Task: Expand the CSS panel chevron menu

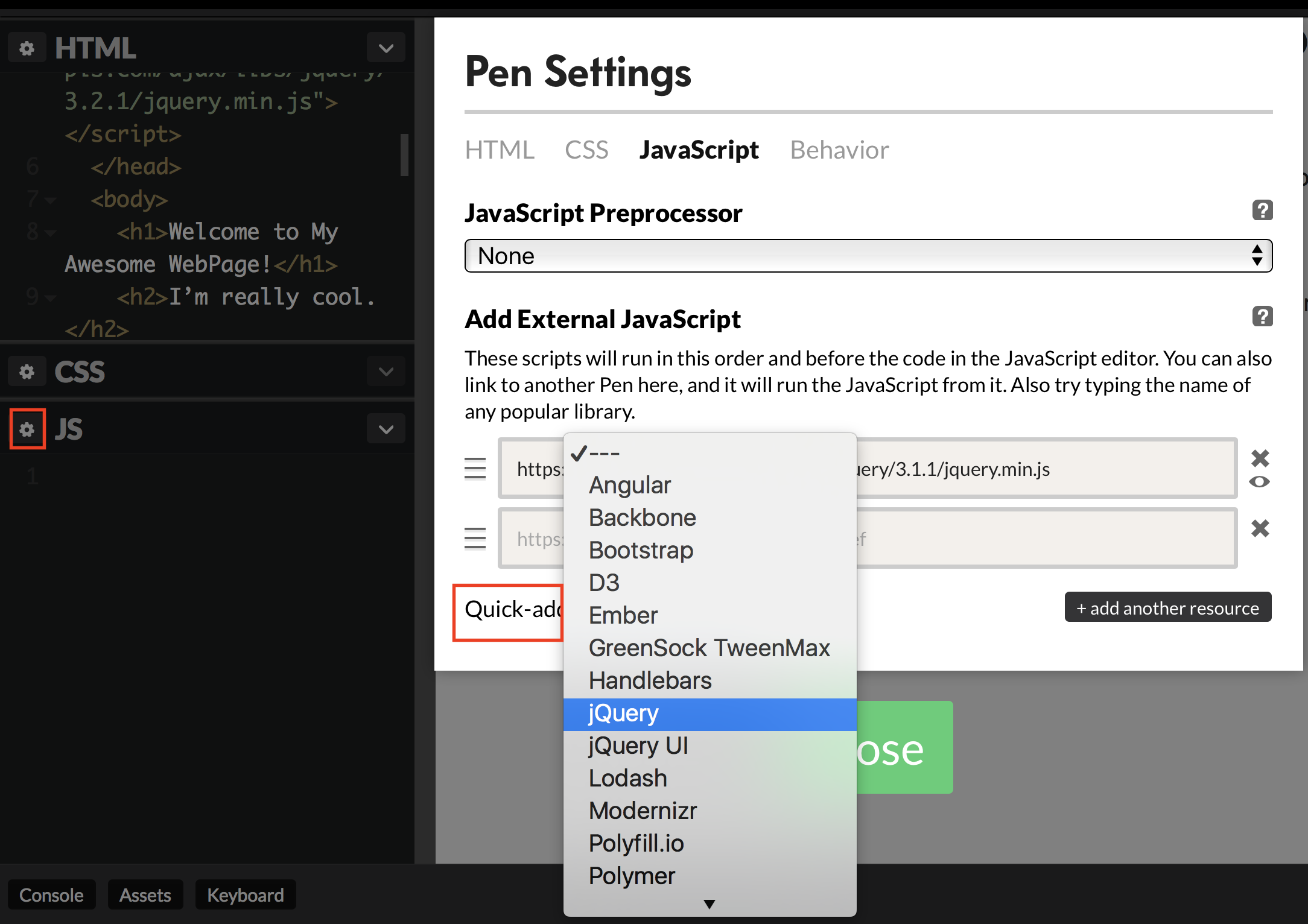Action: coord(386,372)
